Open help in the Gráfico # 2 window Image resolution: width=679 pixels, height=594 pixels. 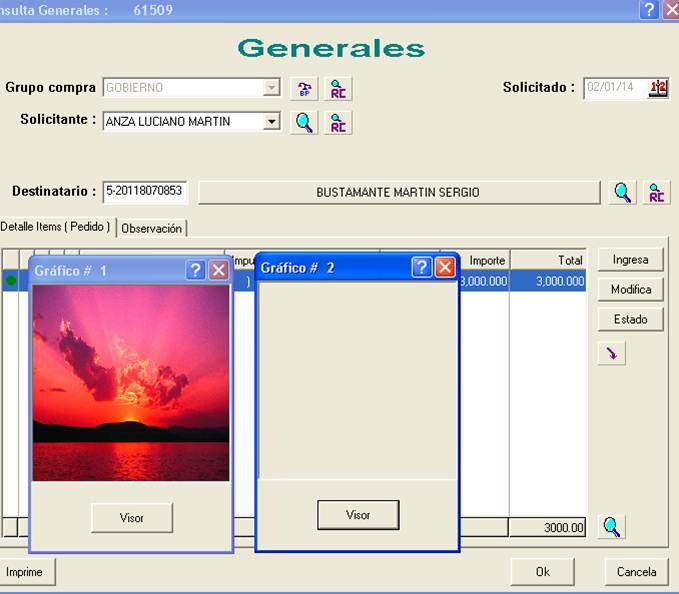point(421,267)
